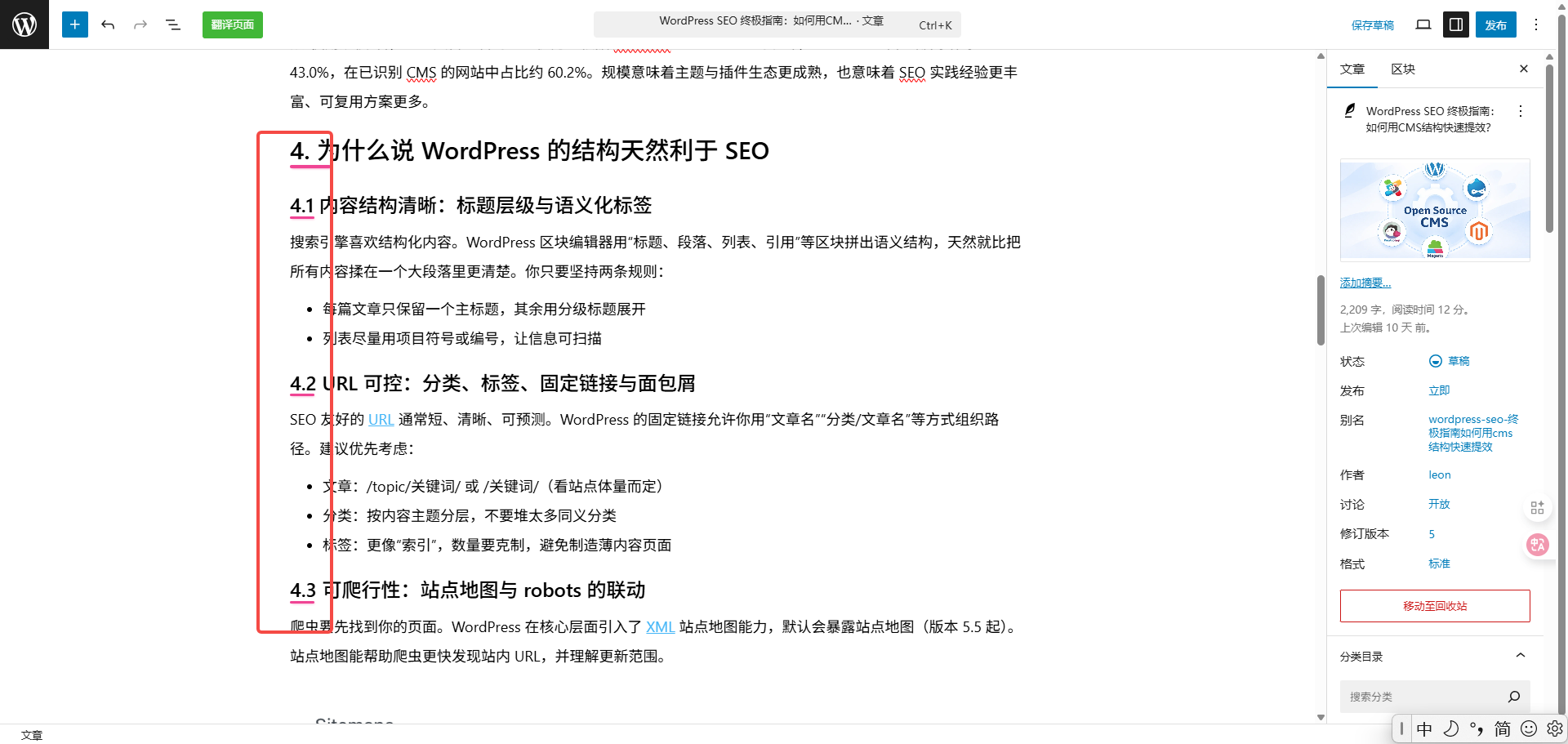Screen dimensions: 1568x744
Task: Open the document overview list view icon
Action: pyautogui.click(x=172, y=25)
